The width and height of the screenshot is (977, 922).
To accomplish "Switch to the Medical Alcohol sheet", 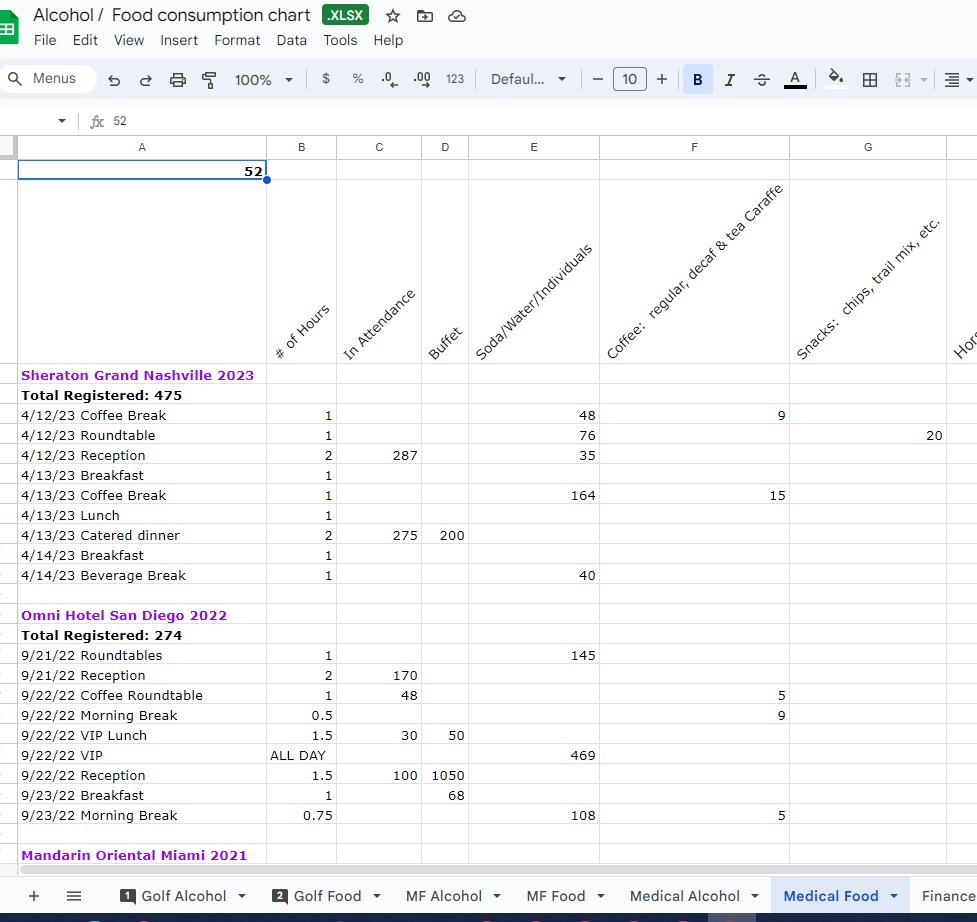I will [x=684, y=896].
